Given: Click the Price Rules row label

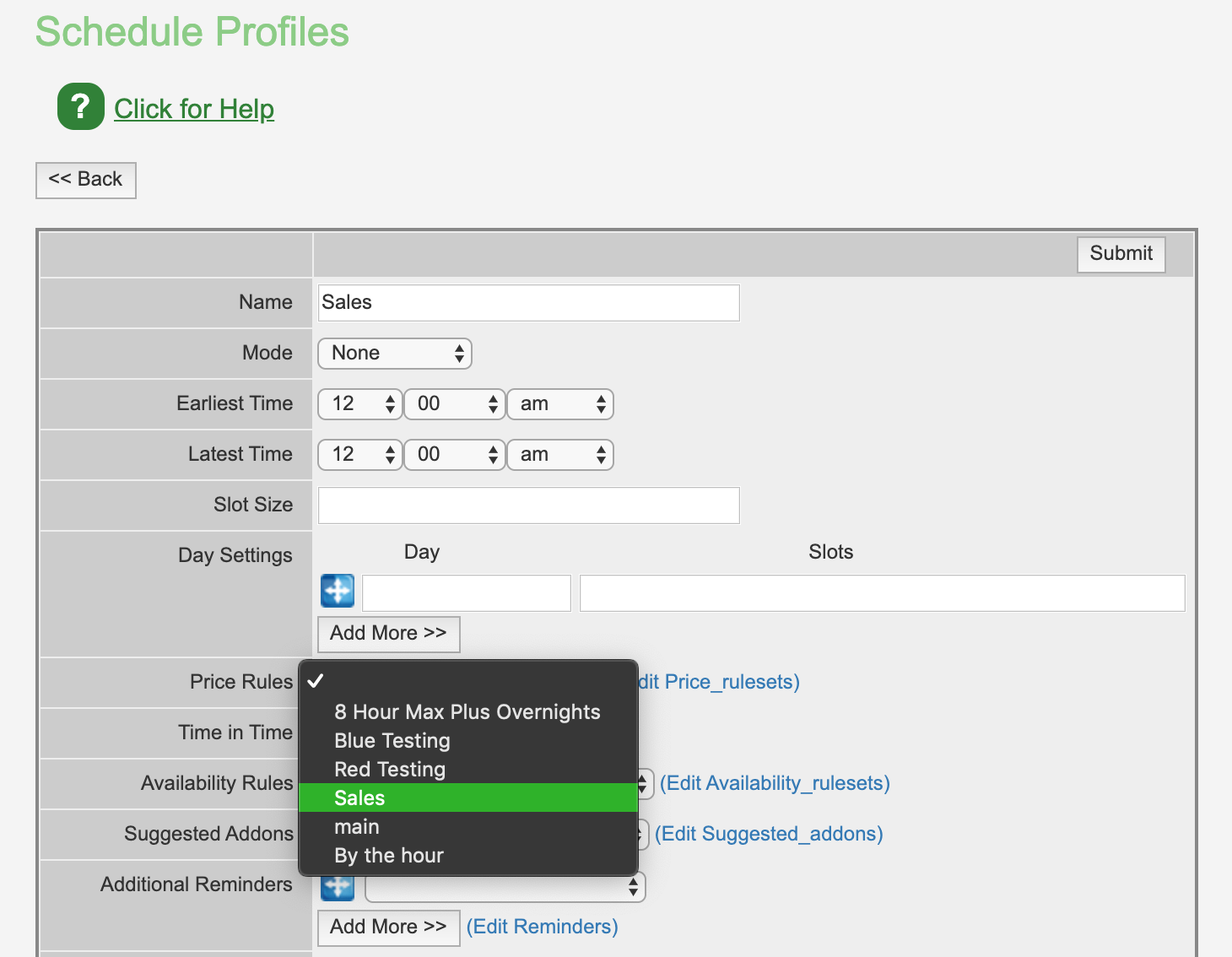Looking at the screenshot, I should tap(241, 682).
